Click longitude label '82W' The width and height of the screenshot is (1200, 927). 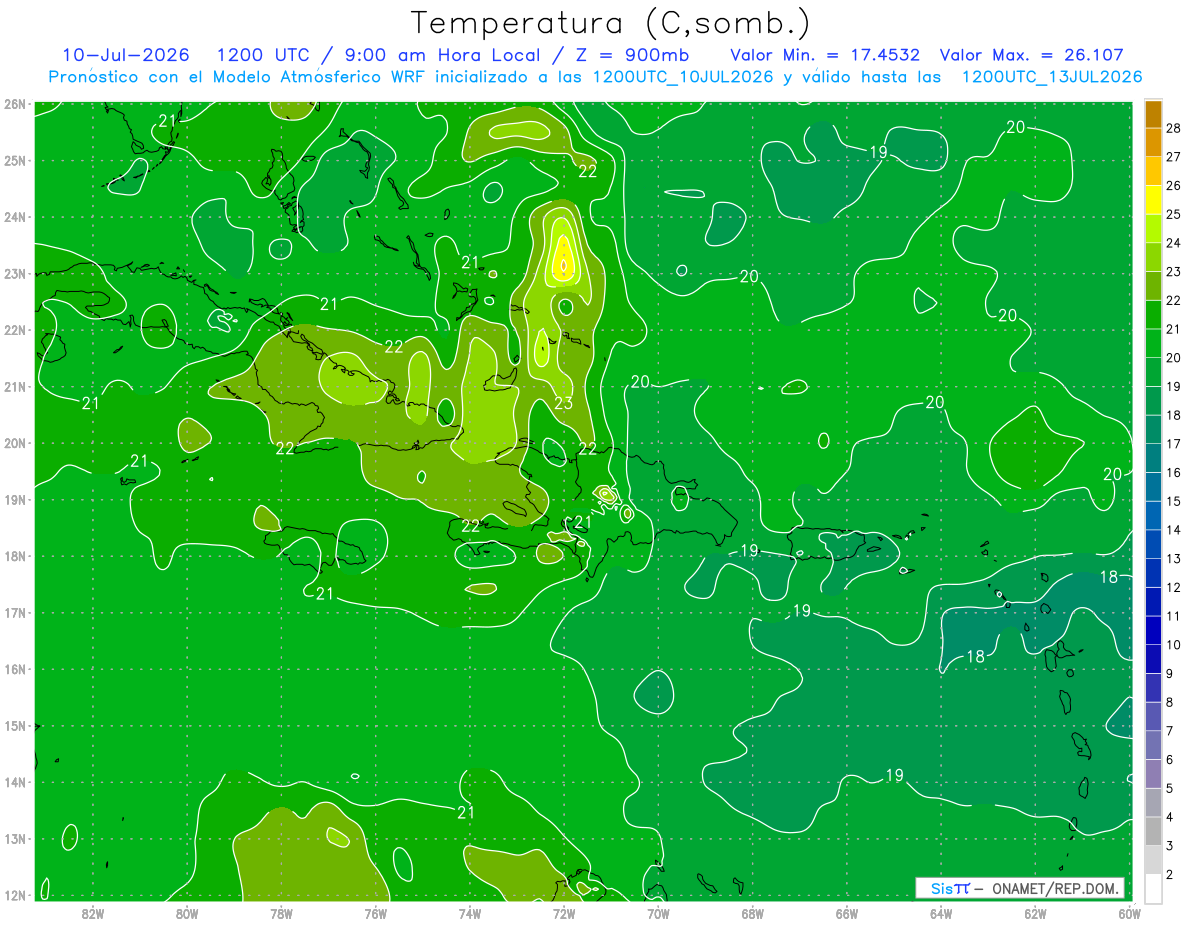tap(93, 913)
